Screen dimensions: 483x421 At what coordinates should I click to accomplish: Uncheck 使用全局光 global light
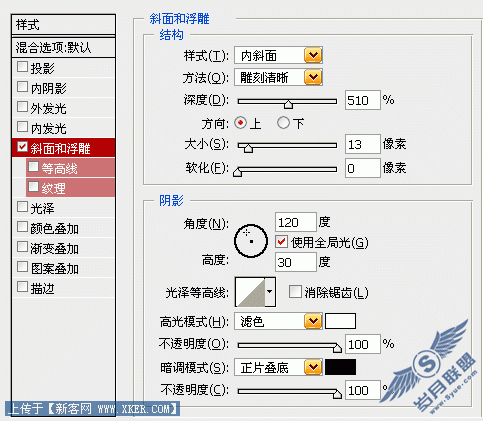coord(281,241)
